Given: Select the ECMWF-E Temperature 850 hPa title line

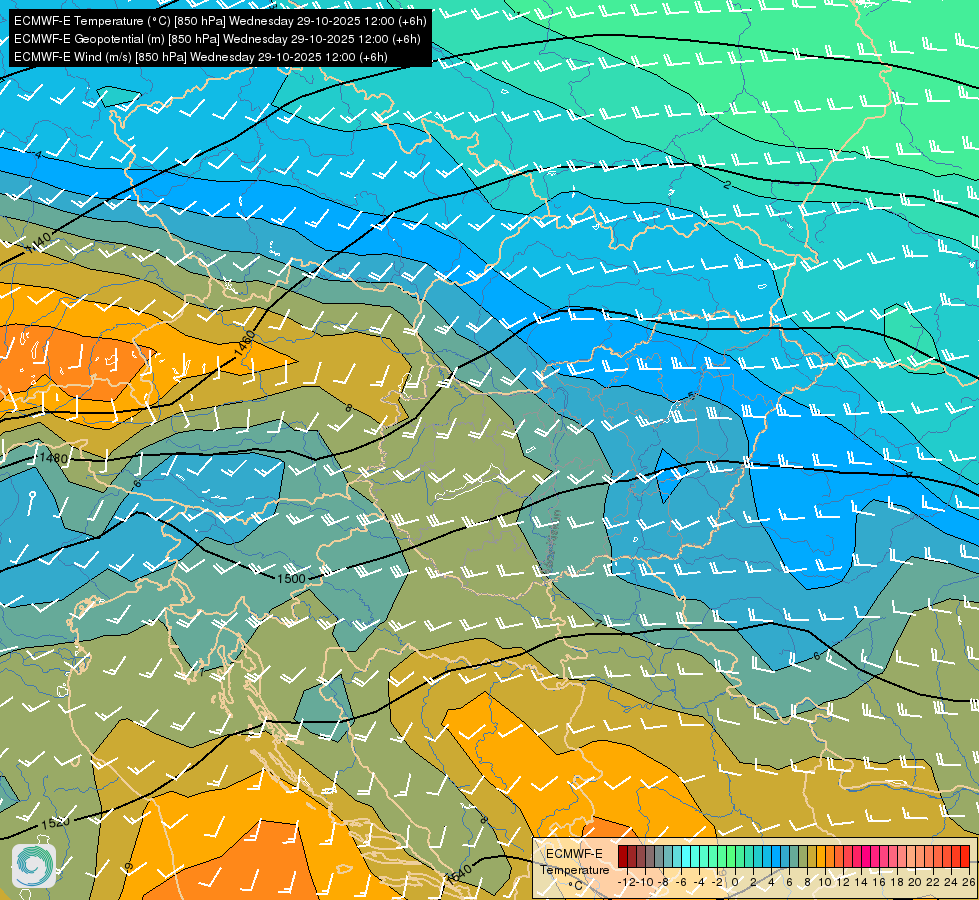Looking at the screenshot, I should [220, 21].
